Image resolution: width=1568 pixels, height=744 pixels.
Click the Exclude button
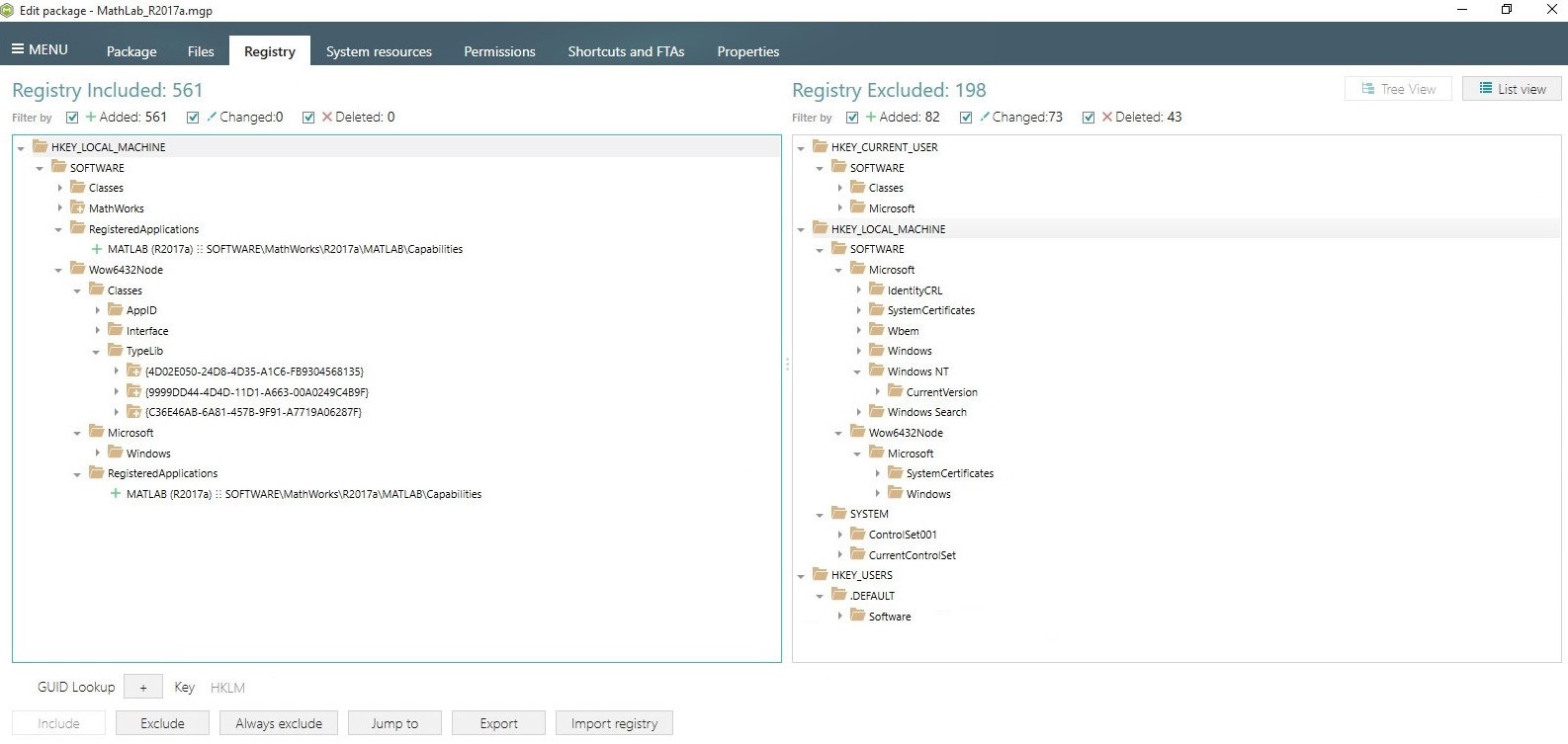162,723
